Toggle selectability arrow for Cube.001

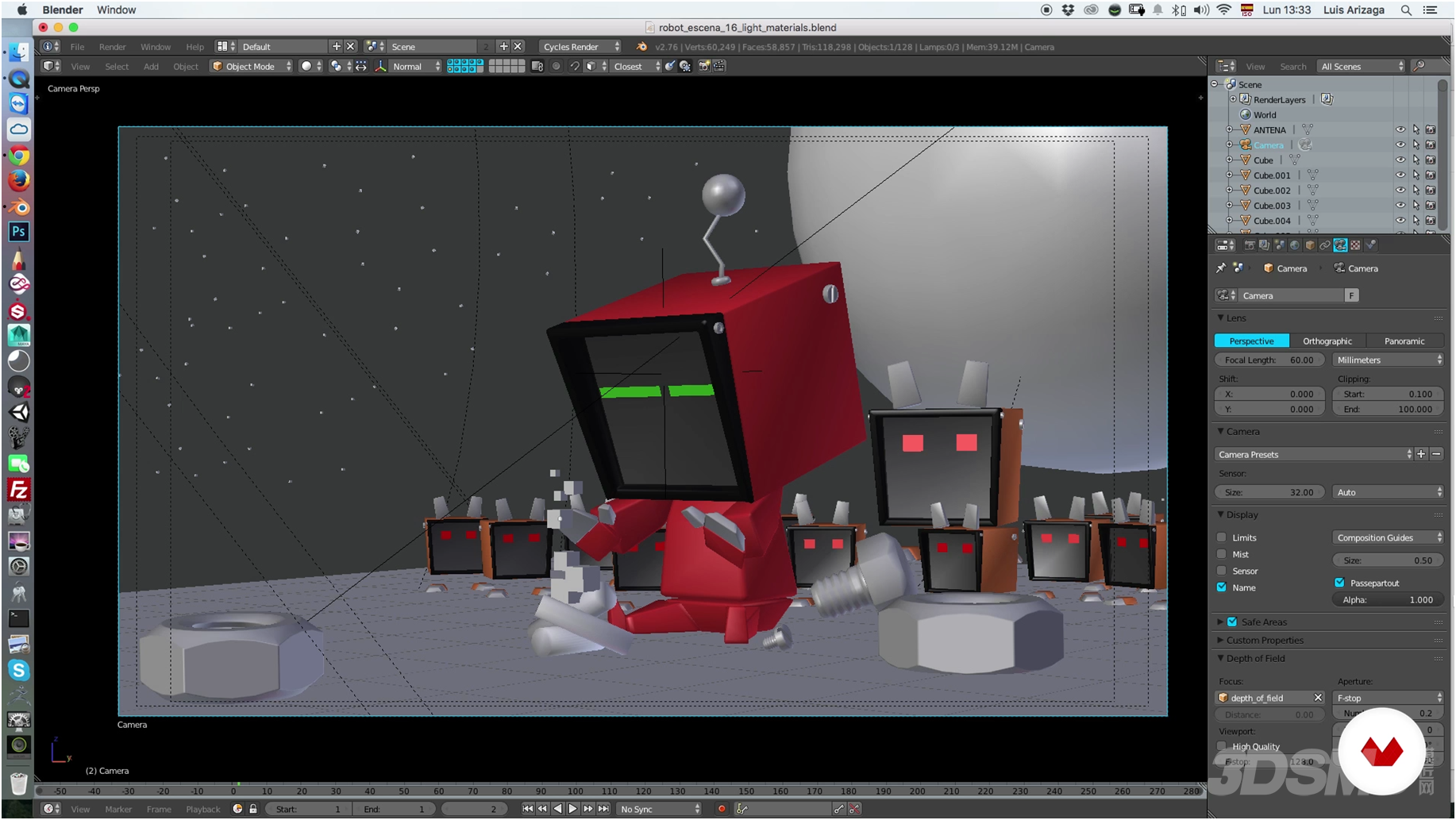1416,175
